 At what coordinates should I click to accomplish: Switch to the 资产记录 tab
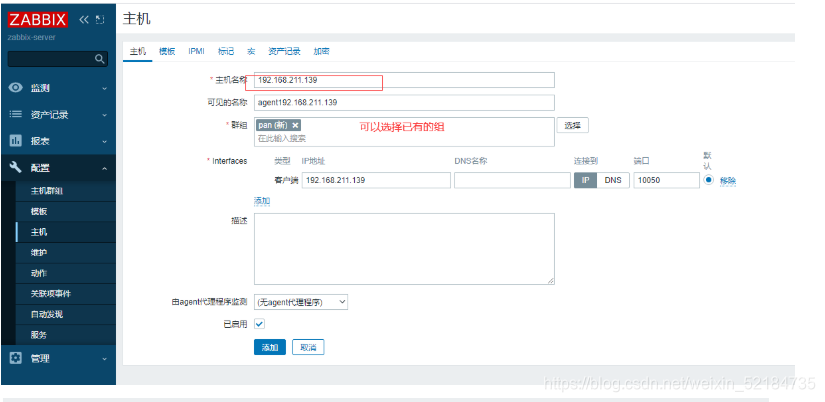point(284,52)
